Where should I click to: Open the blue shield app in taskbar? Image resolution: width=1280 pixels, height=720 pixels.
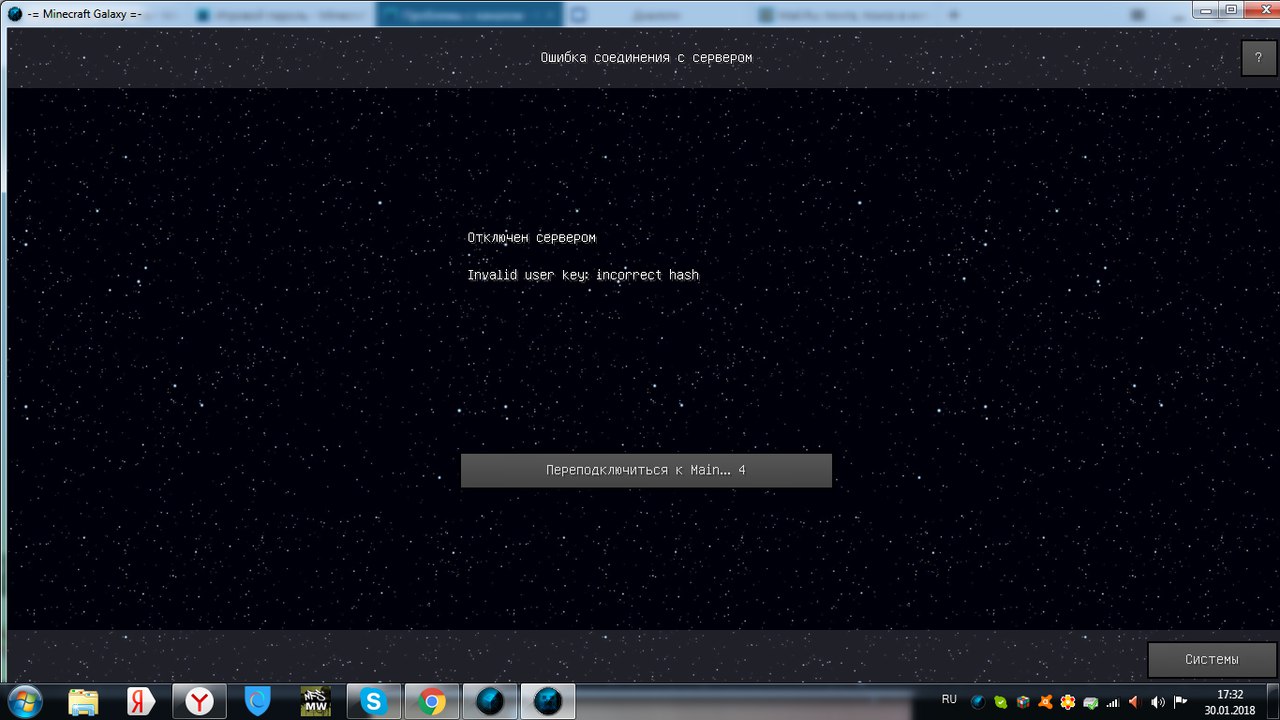[258, 702]
